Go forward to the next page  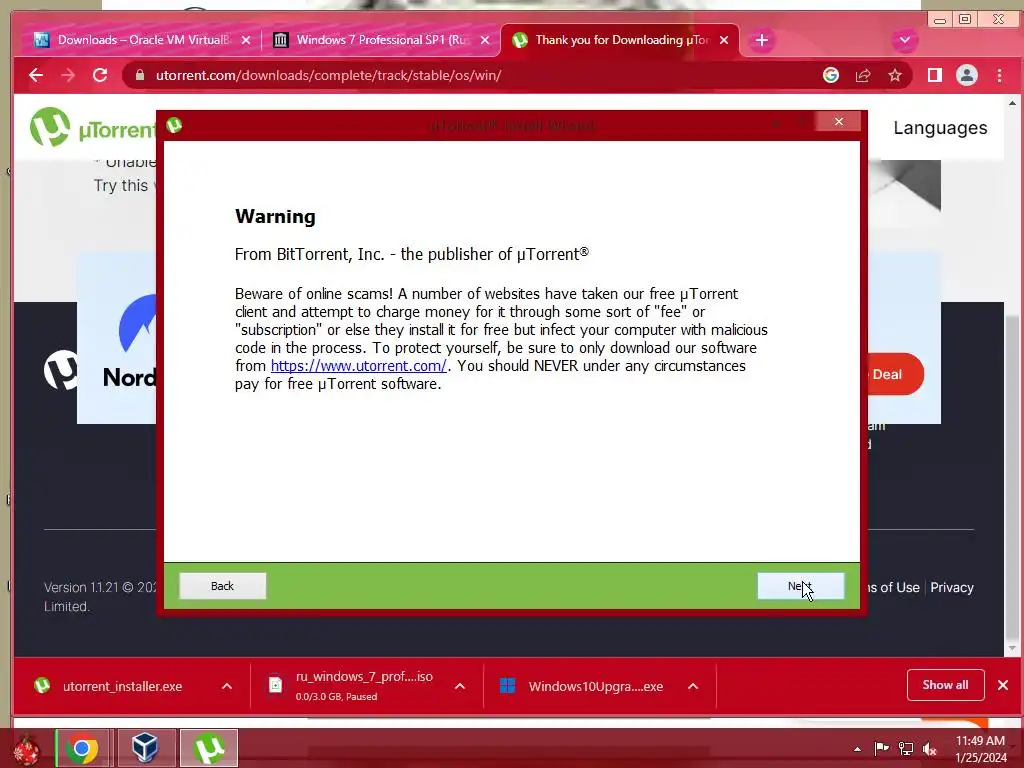coord(68,75)
